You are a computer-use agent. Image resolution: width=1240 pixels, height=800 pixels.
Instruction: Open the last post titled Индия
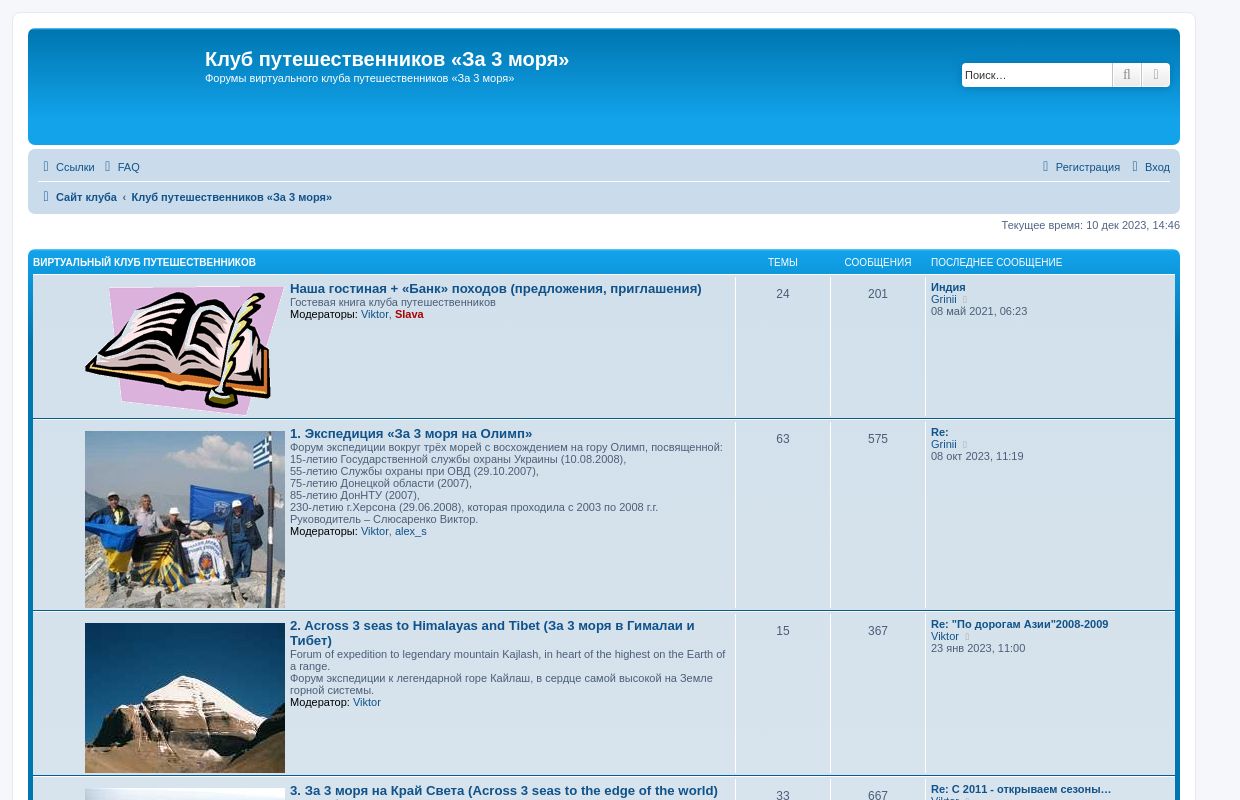point(948,287)
